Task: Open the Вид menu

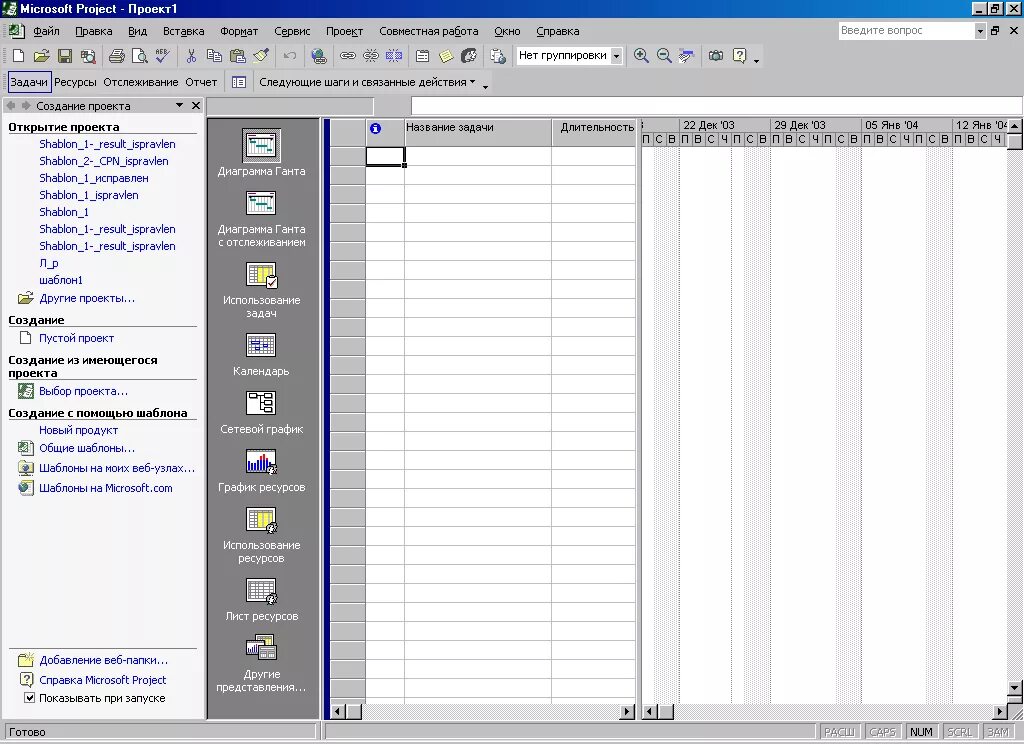Action: point(137,31)
